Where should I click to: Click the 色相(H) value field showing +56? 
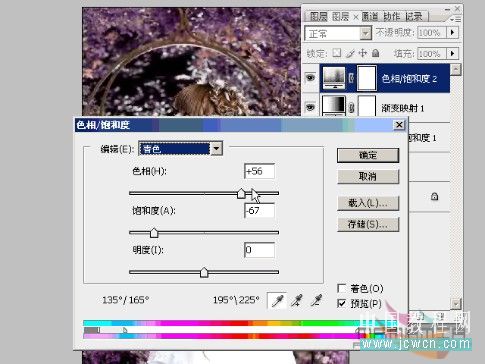point(259,171)
